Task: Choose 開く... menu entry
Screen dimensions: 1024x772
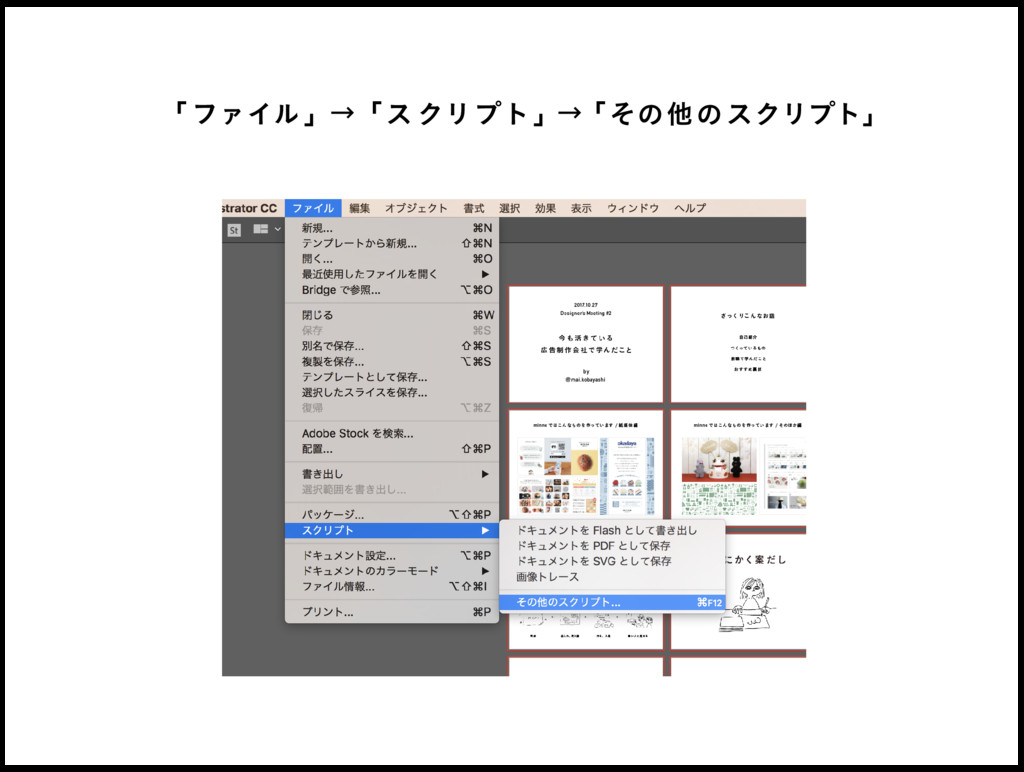Action: pyautogui.click(x=392, y=259)
